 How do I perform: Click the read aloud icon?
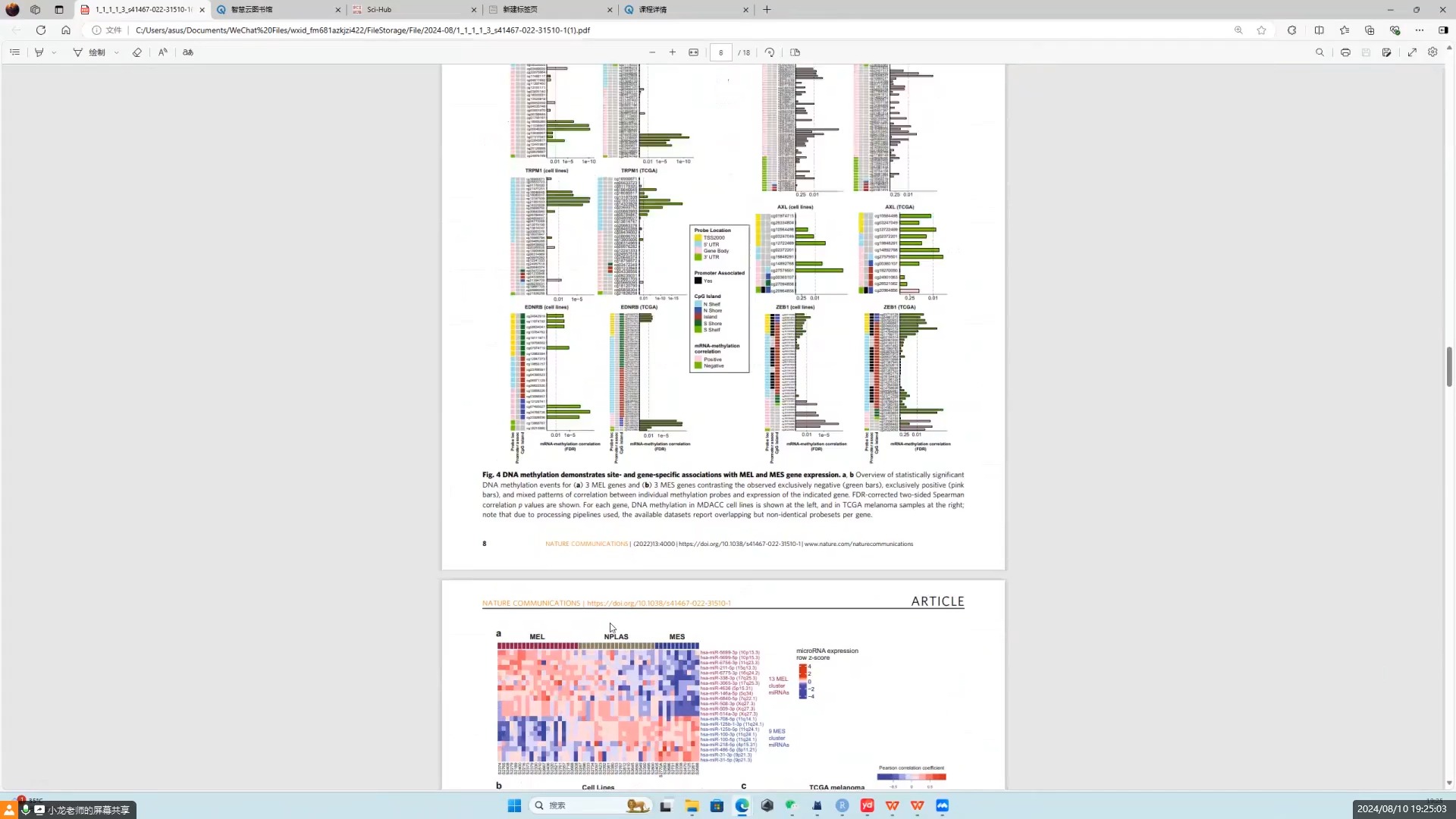click(162, 52)
